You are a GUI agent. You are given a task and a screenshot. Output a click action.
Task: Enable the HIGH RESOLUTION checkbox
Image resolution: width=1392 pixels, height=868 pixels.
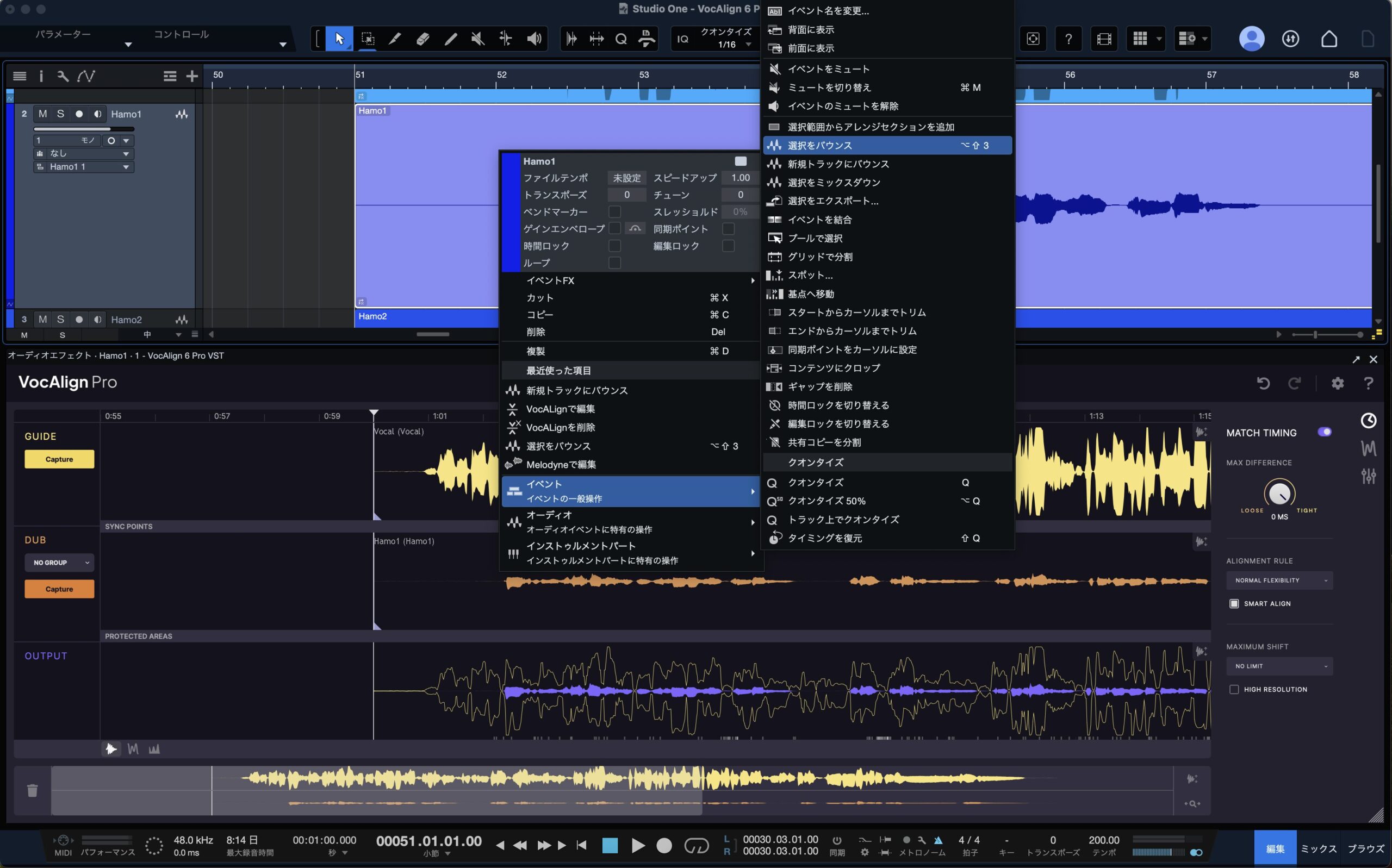1234,690
